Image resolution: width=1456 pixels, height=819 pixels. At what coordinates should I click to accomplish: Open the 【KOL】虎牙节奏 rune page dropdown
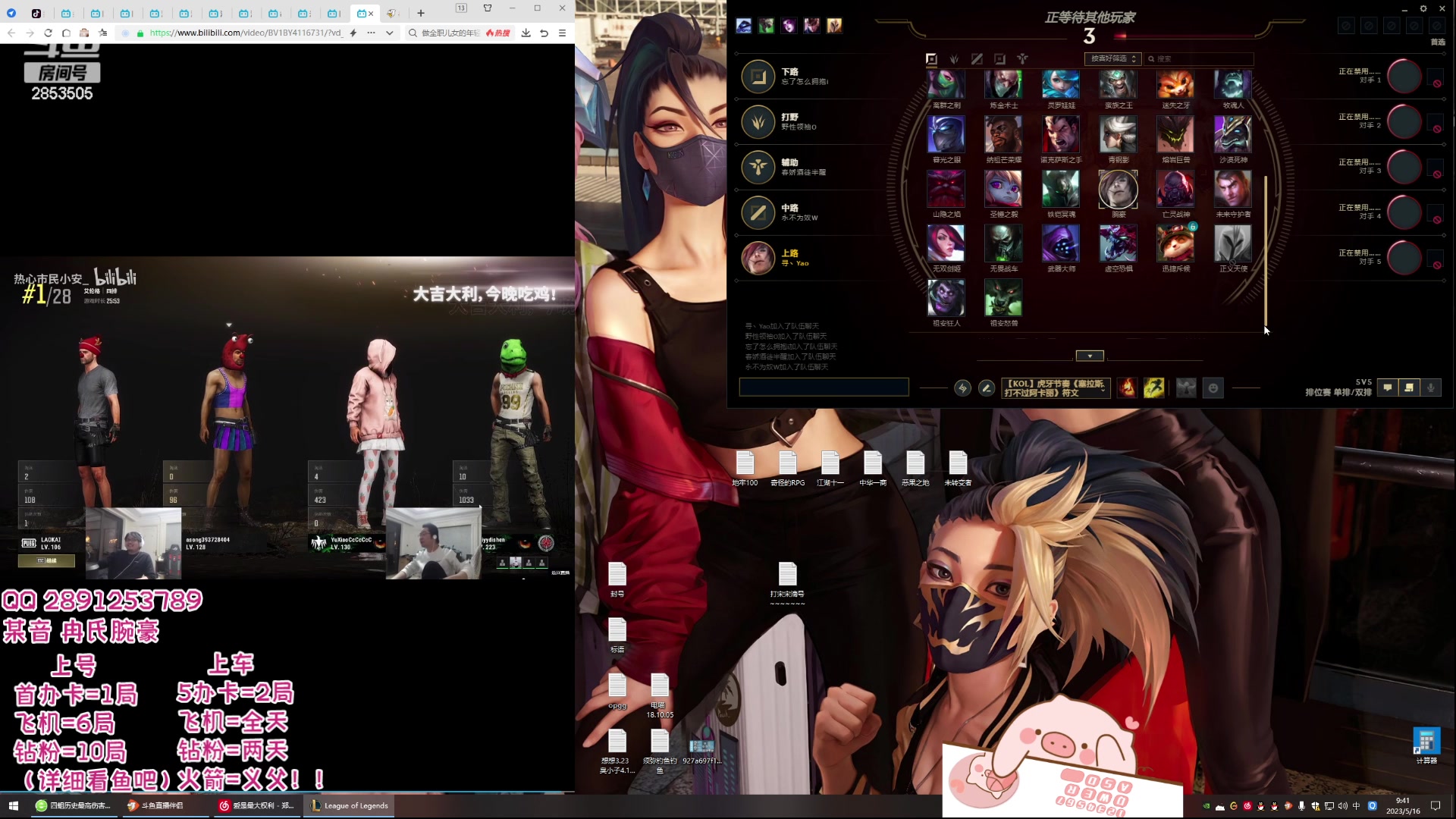pyautogui.click(x=1056, y=388)
